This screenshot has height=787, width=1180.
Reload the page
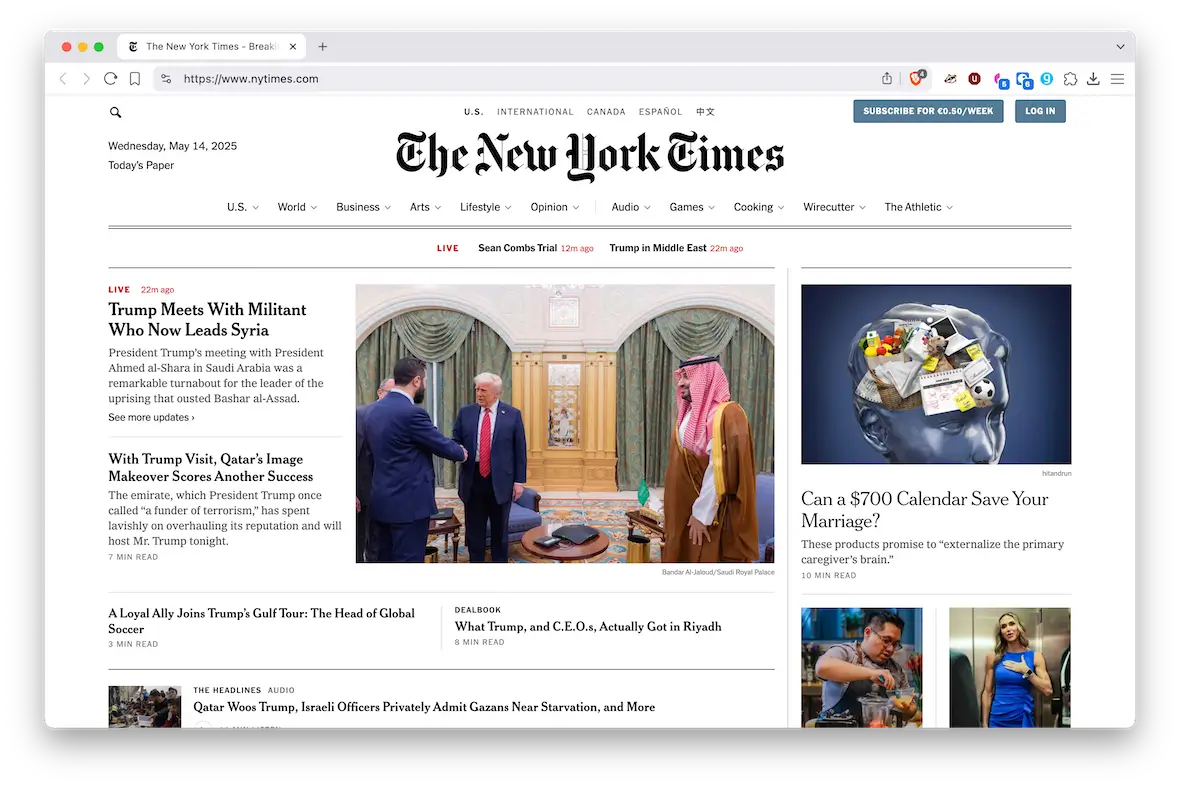(111, 79)
